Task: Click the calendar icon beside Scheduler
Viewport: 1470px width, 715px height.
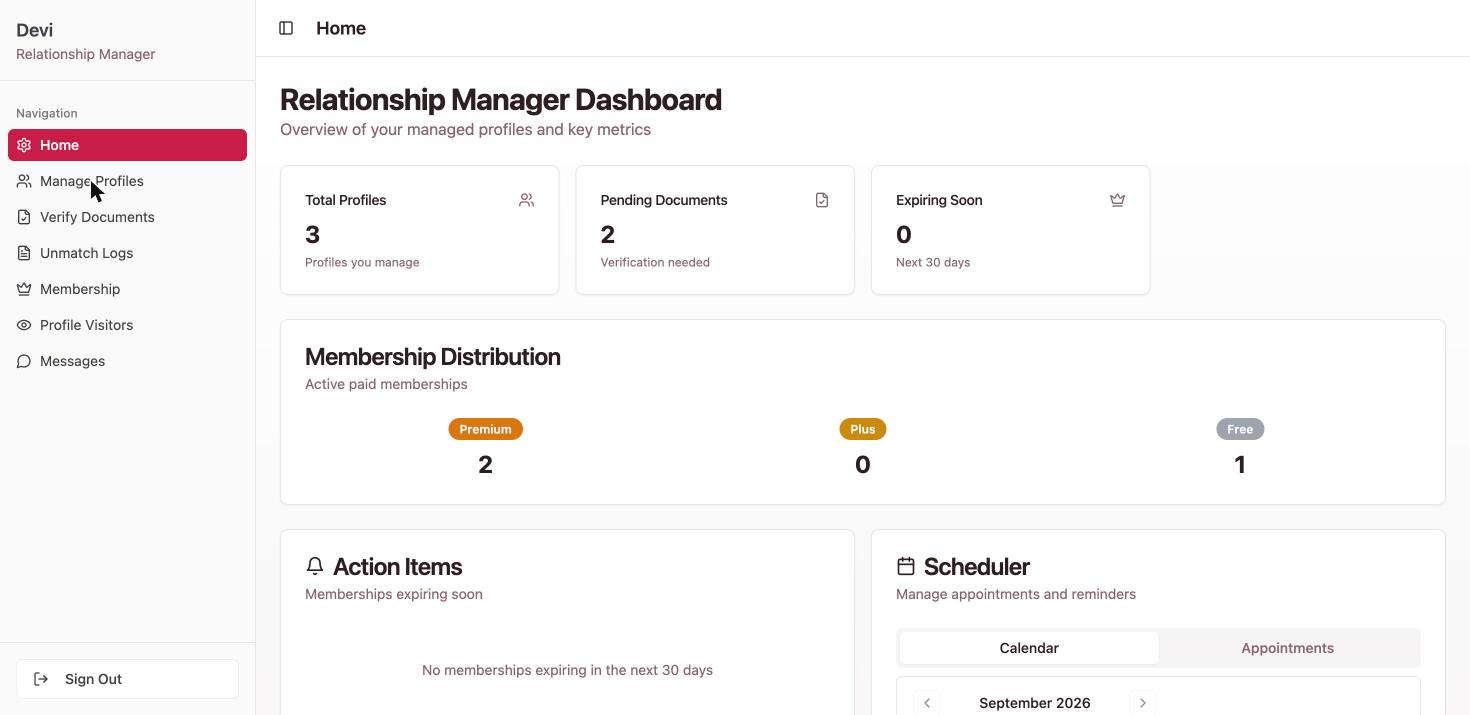Action: 906,566
